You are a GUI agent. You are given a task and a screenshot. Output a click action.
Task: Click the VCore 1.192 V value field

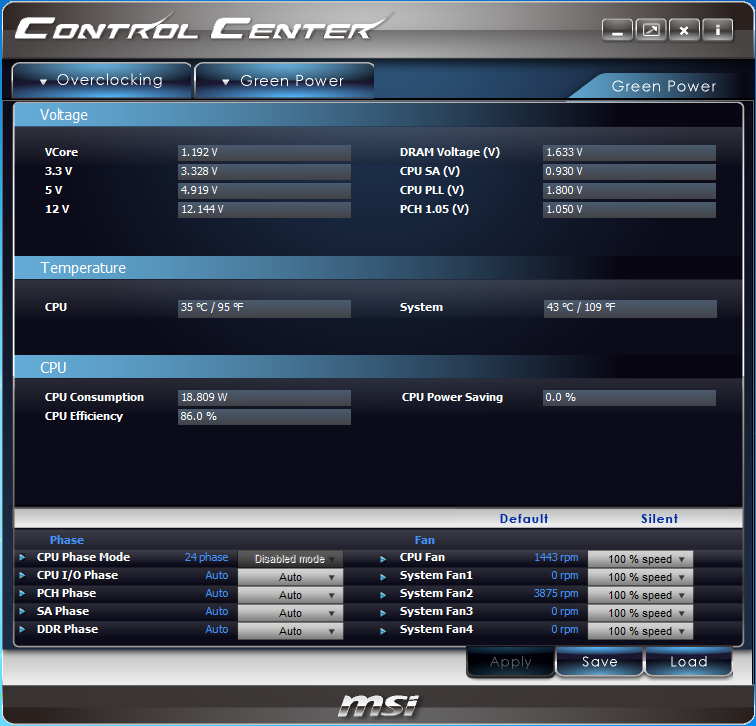point(264,152)
